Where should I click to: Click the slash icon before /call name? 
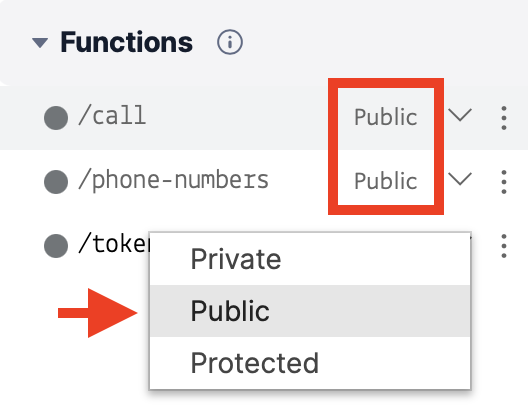[x=83, y=115]
